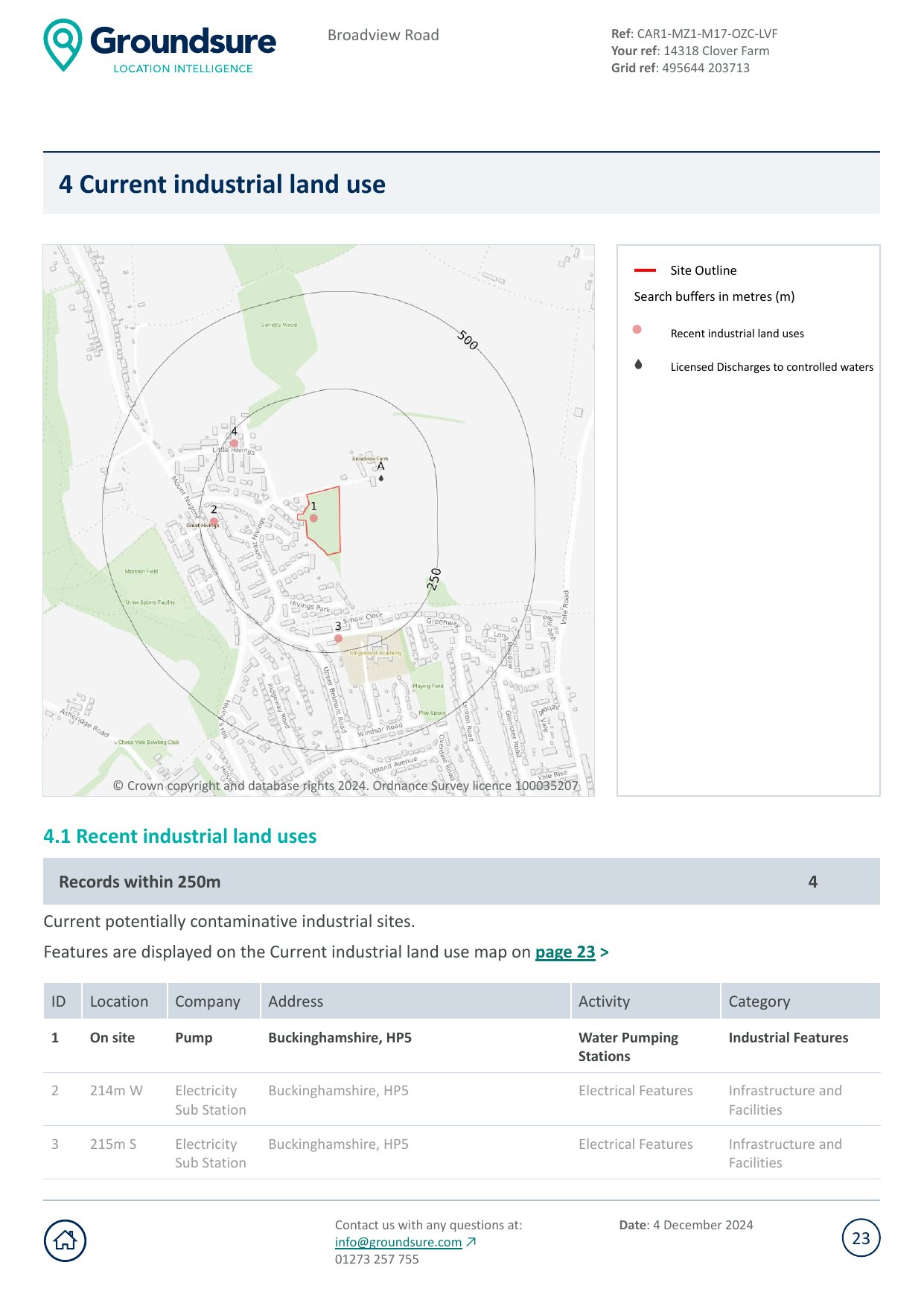Image resolution: width=924 pixels, height=1306 pixels.
Task: Click the pink Recent industrial land uses swatch
Action: click(637, 329)
